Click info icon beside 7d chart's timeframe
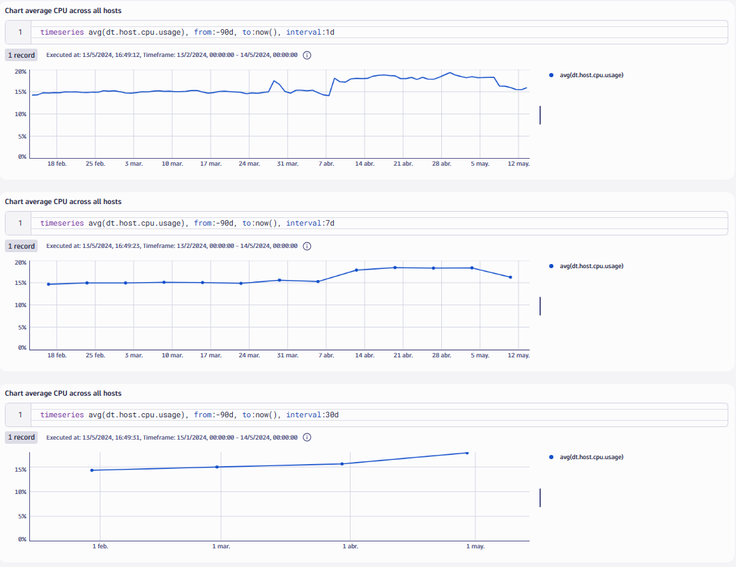 click(x=307, y=245)
